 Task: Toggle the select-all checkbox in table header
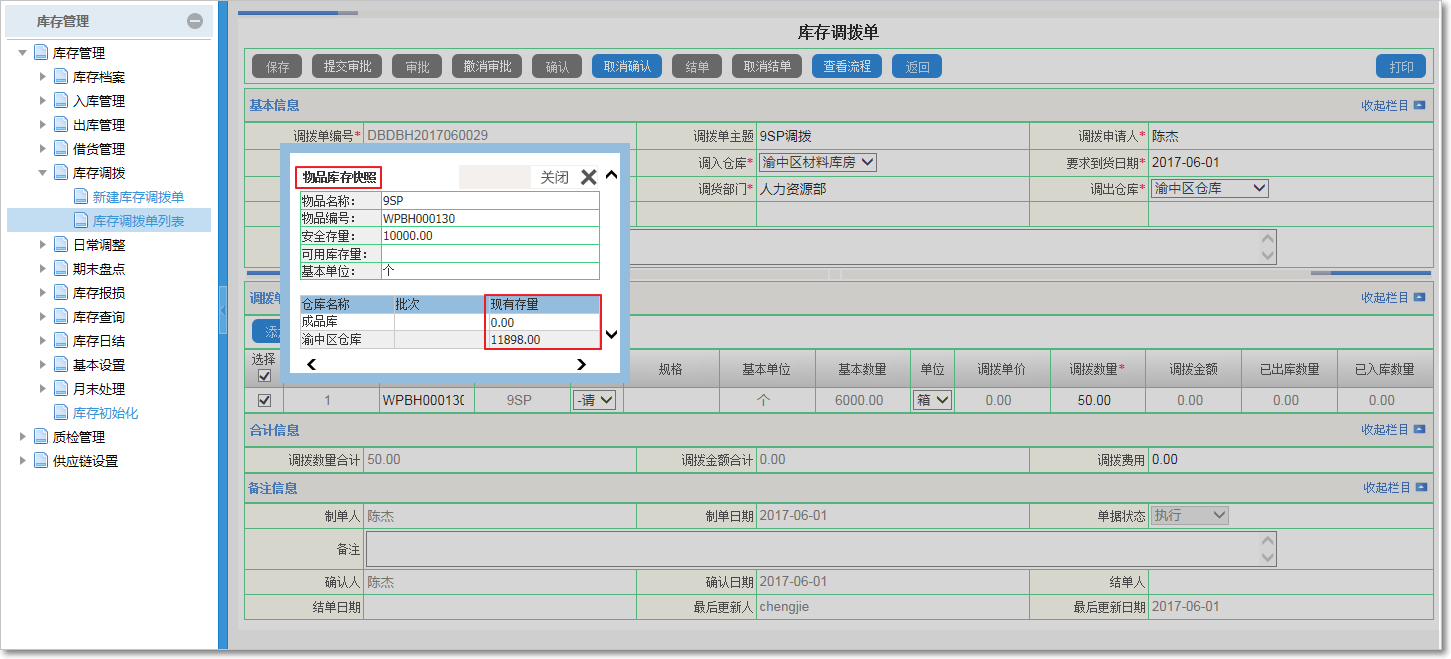(264, 376)
